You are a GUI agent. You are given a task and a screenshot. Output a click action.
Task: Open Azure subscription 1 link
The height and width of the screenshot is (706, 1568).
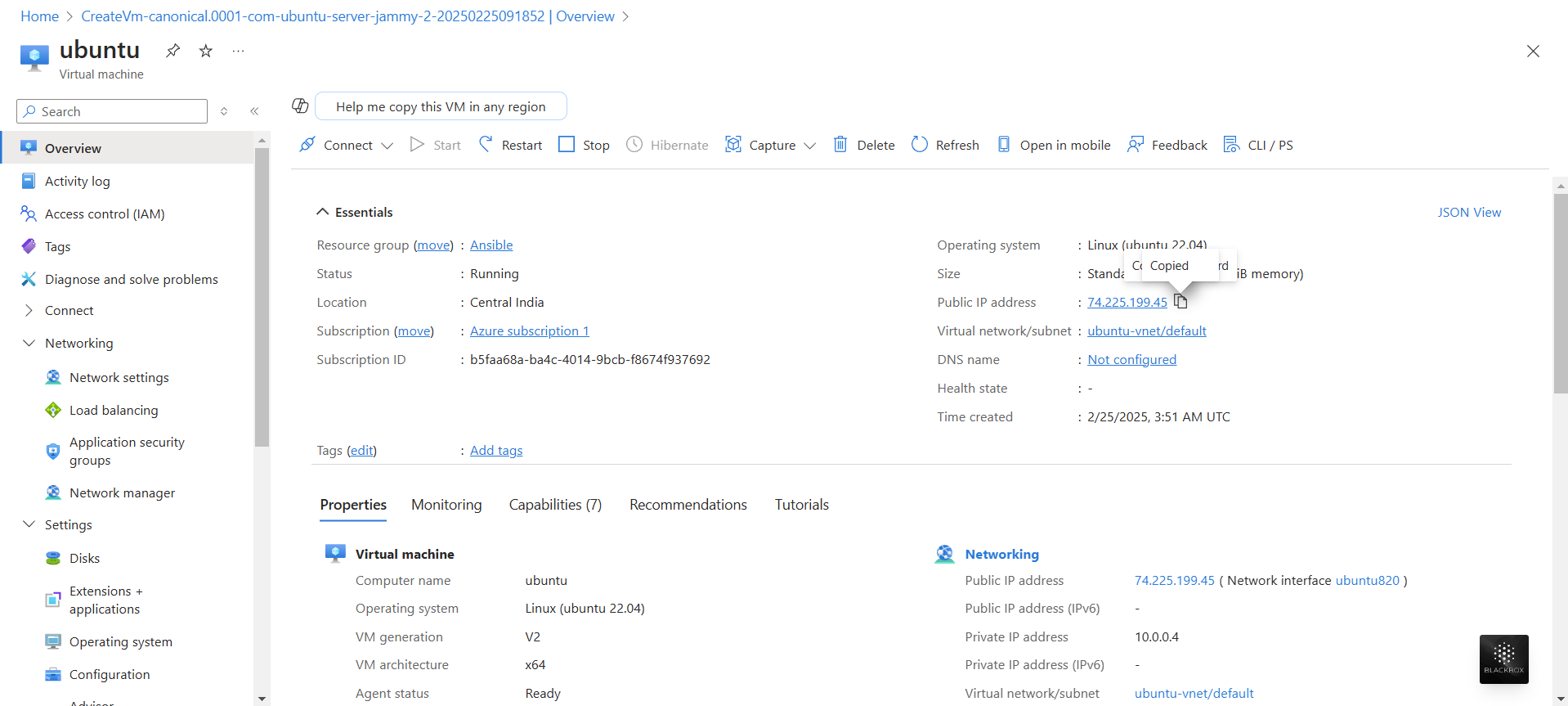click(x=530, y=331)
